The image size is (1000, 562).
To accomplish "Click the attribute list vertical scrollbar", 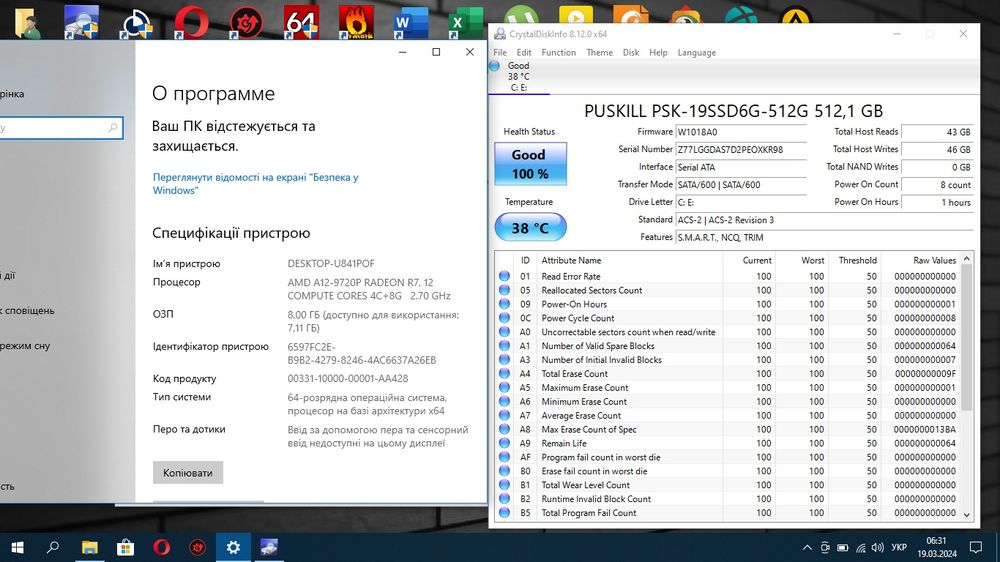I will (966, 338).
